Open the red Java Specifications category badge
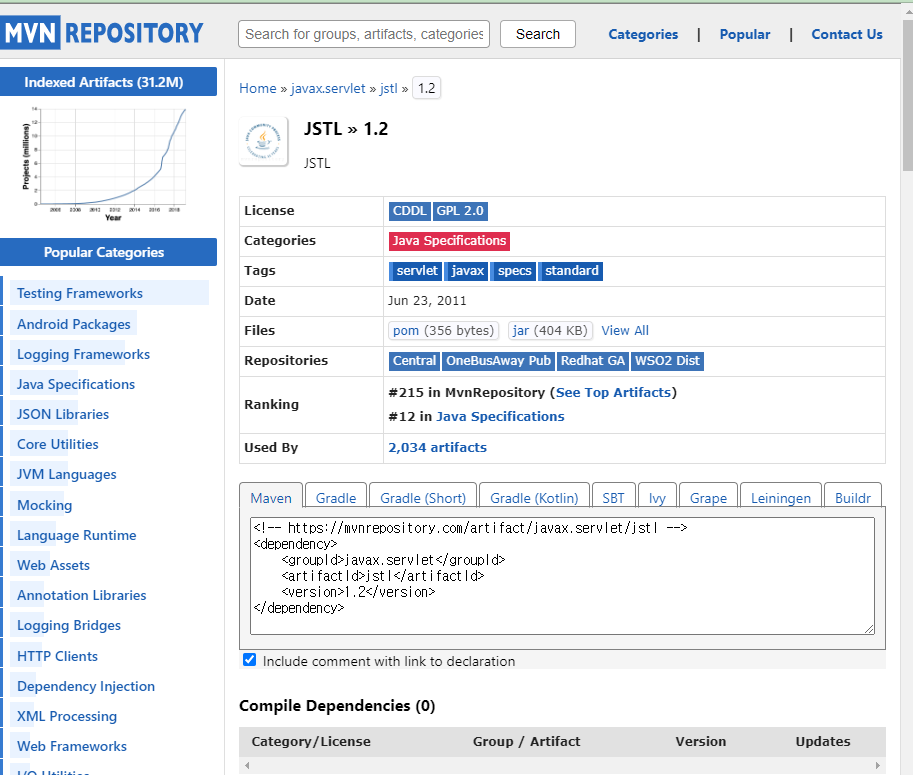This screenshot has height=775, width=913. pyautogui.click(x=449, y=241)
